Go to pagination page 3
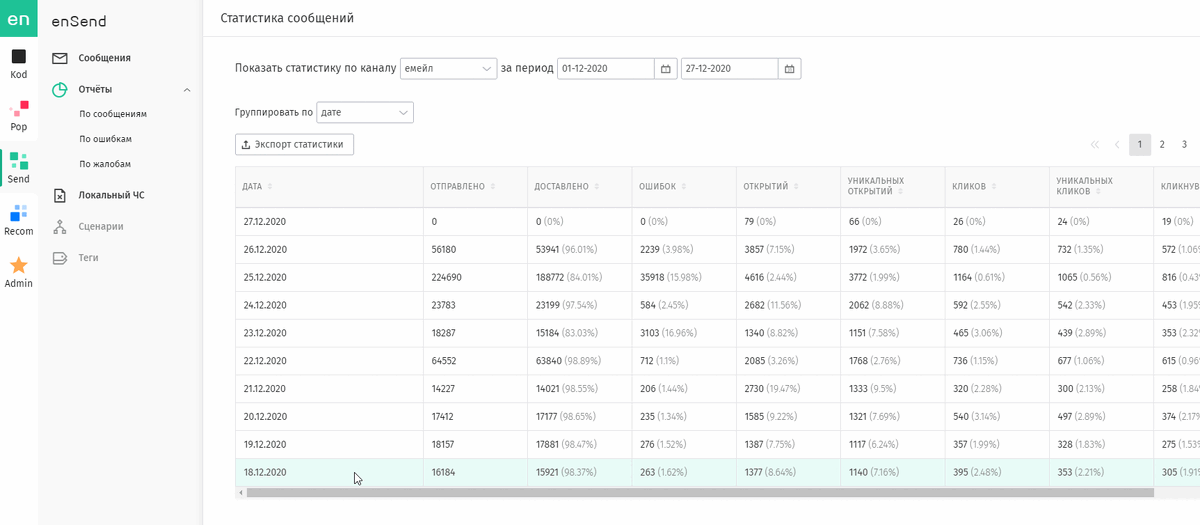This screenshot has height=525, width=1200. tap(1184, 145)
